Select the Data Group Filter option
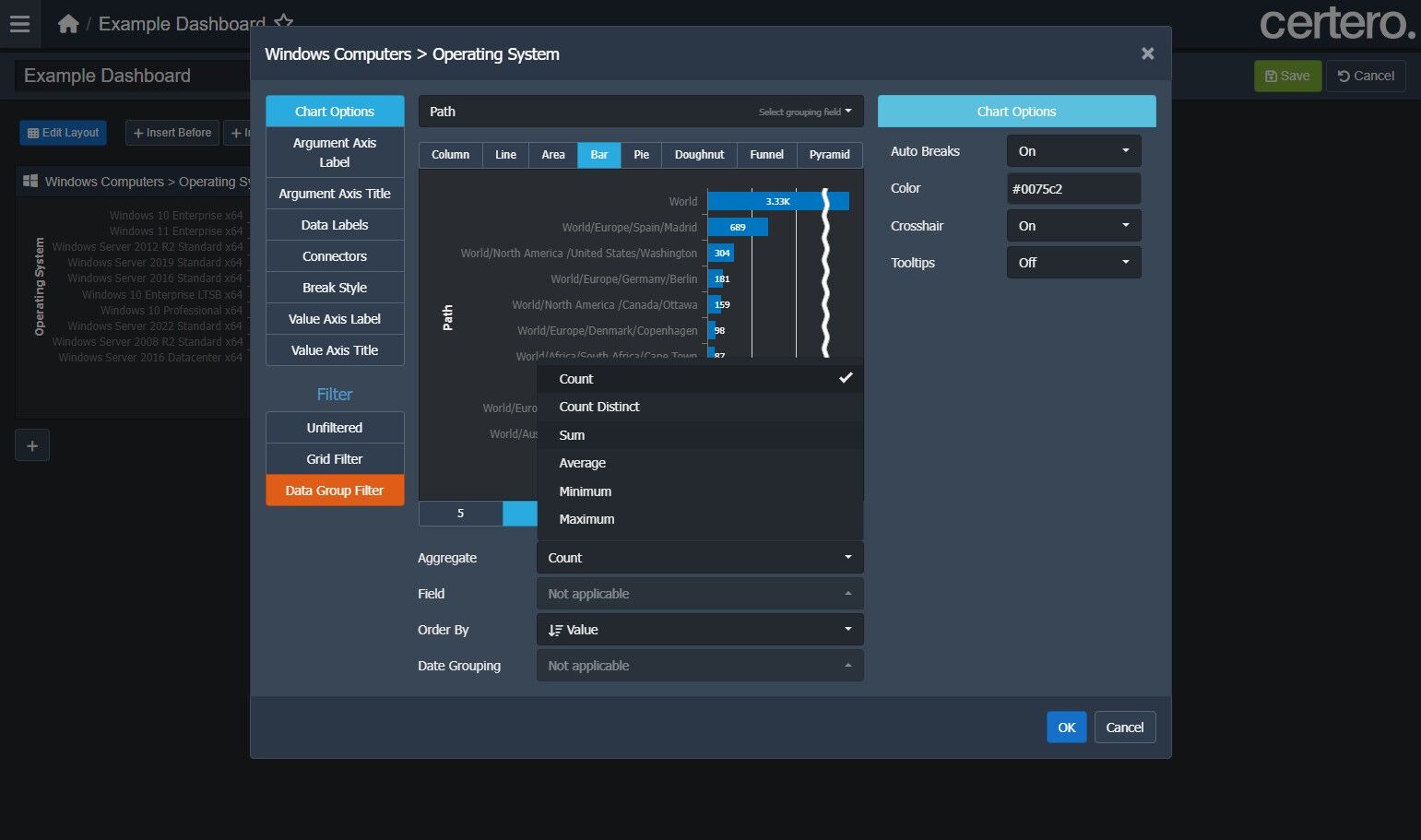The image size is (1421, 840). click(335, 491)
